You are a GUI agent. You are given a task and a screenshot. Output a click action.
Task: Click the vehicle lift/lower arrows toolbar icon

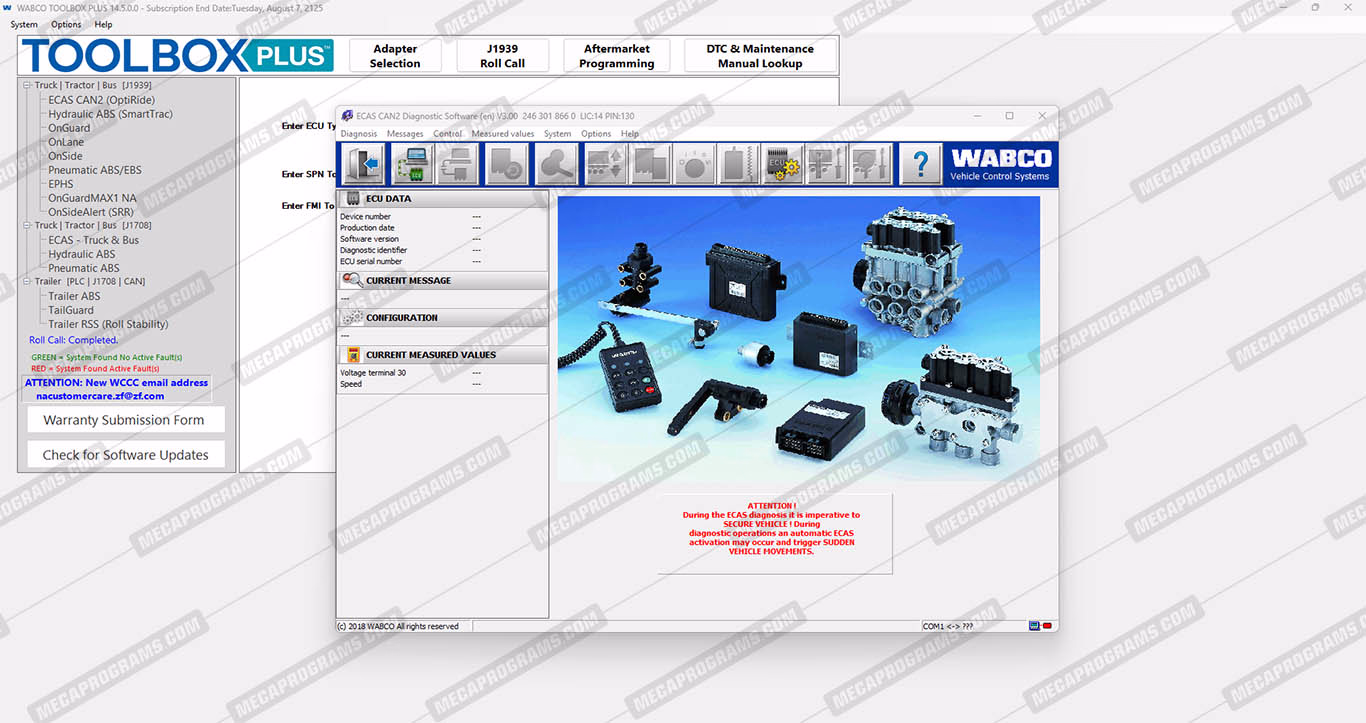pyautogui.click(x=605, y=164)
